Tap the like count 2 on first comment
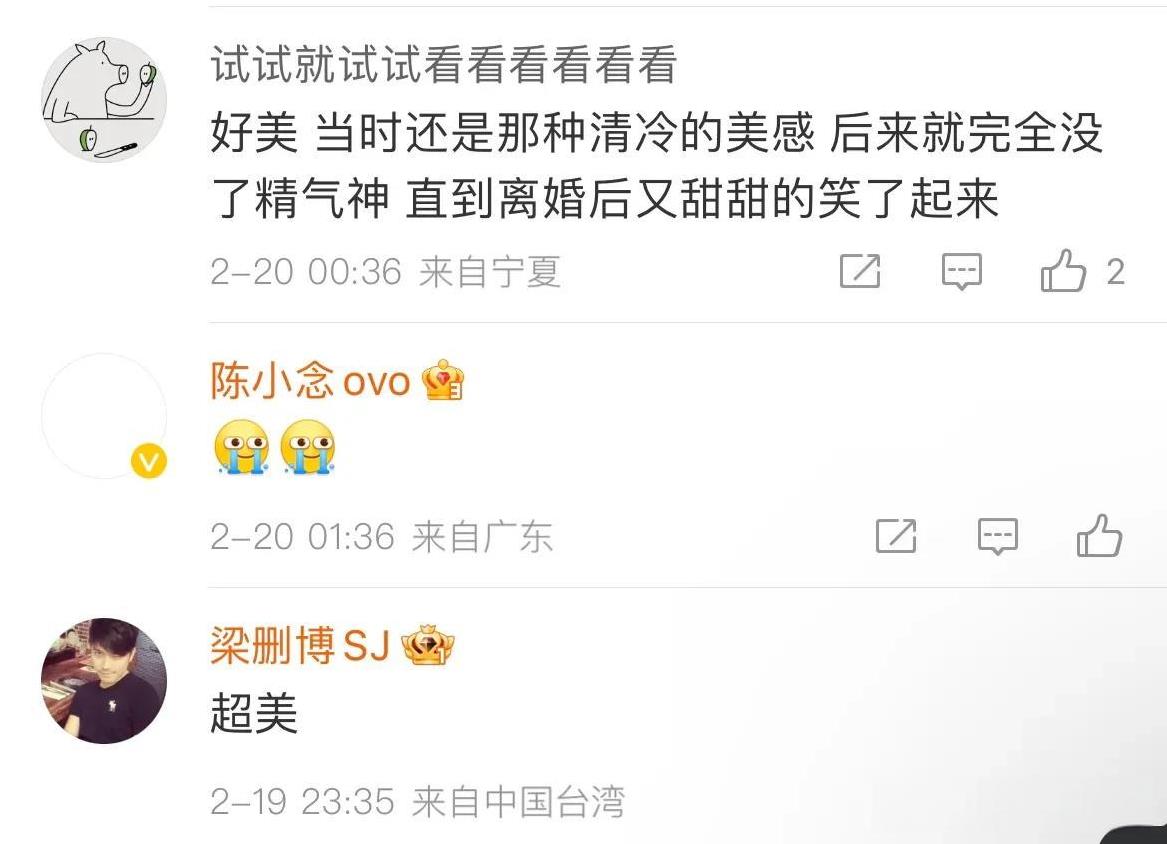The width and height of the screenshot is (1167, 844). (1115, 272)
